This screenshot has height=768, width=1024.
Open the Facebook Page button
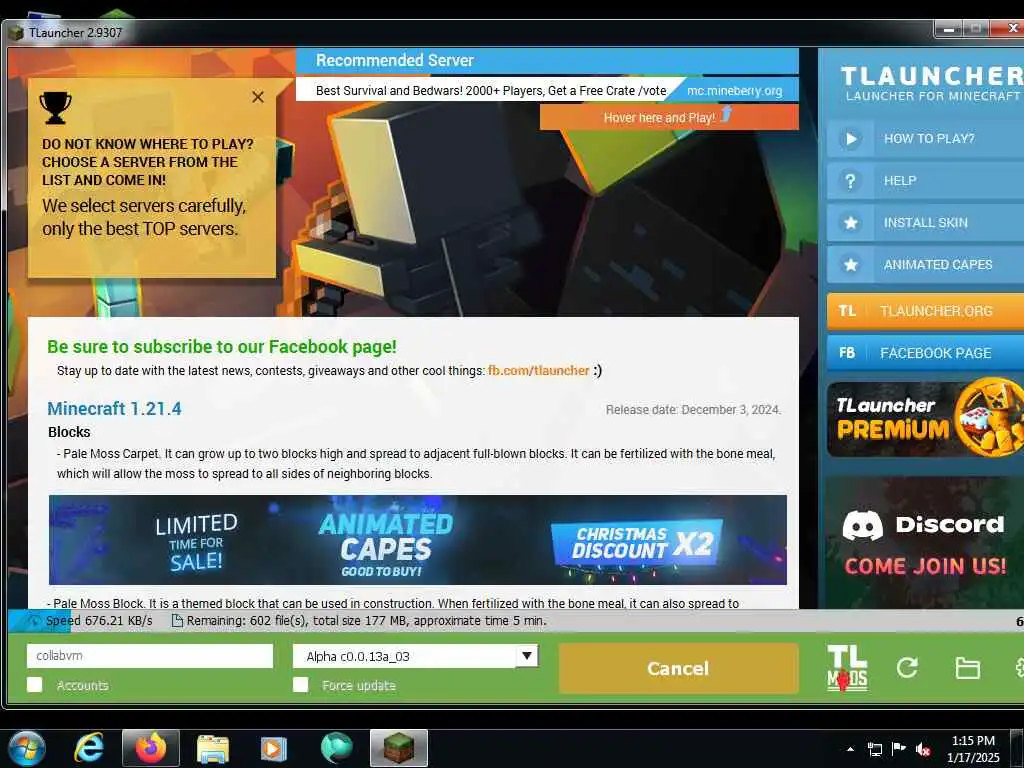tap(925, 353)
